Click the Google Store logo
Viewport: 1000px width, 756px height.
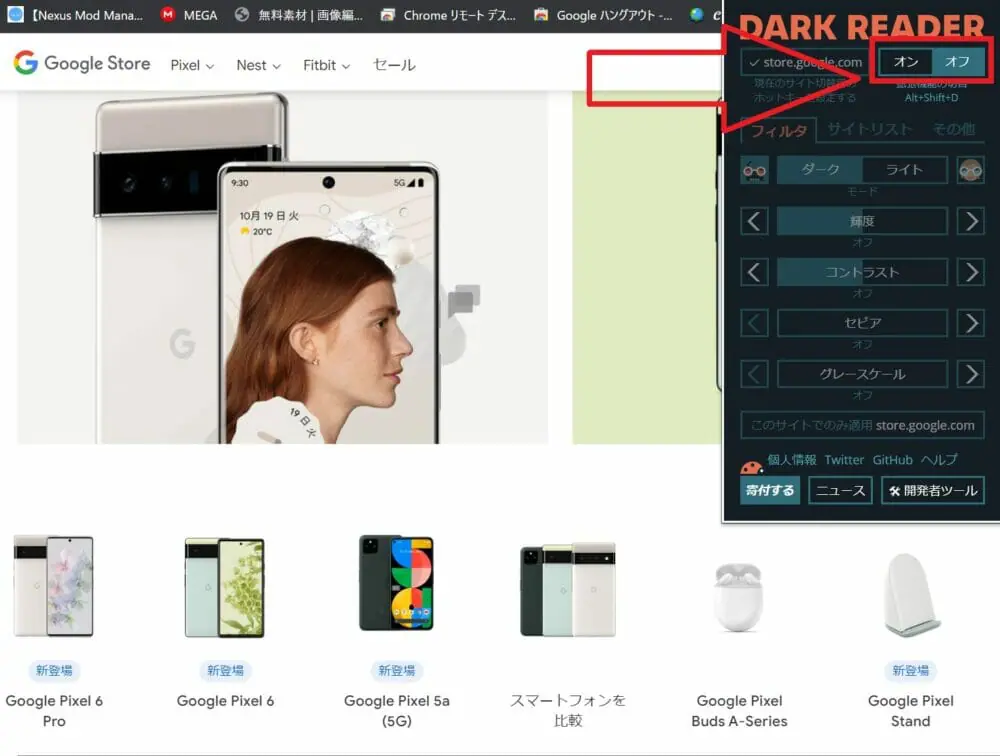(82, 64)
